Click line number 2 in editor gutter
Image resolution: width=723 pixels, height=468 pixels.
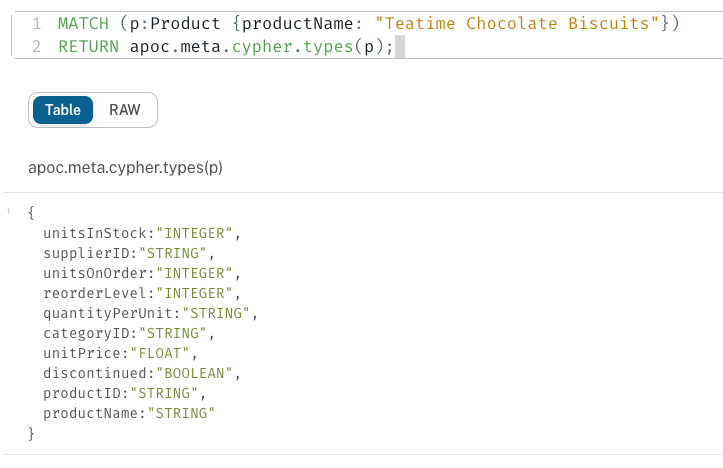point(37,47)
